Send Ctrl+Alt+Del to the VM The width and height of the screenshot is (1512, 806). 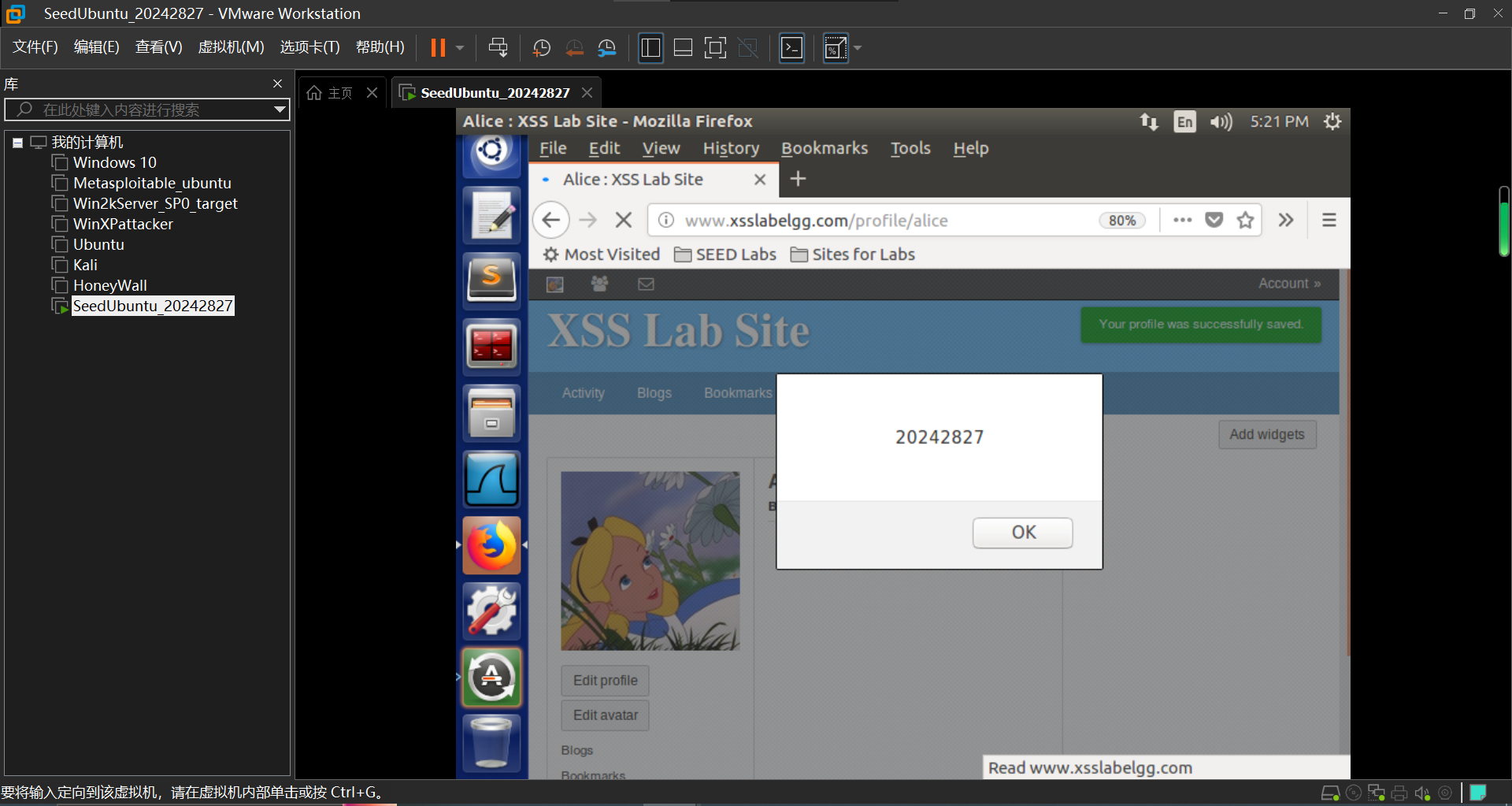pyautogui.click(x=498, y=48)
